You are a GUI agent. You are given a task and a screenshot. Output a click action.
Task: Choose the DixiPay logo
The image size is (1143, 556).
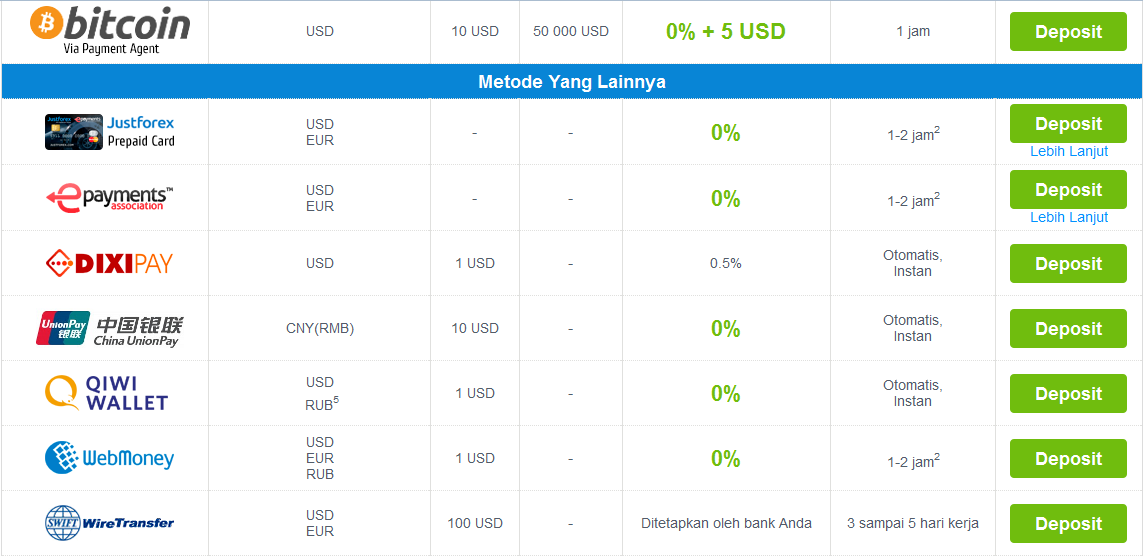(x=109, y=262)
